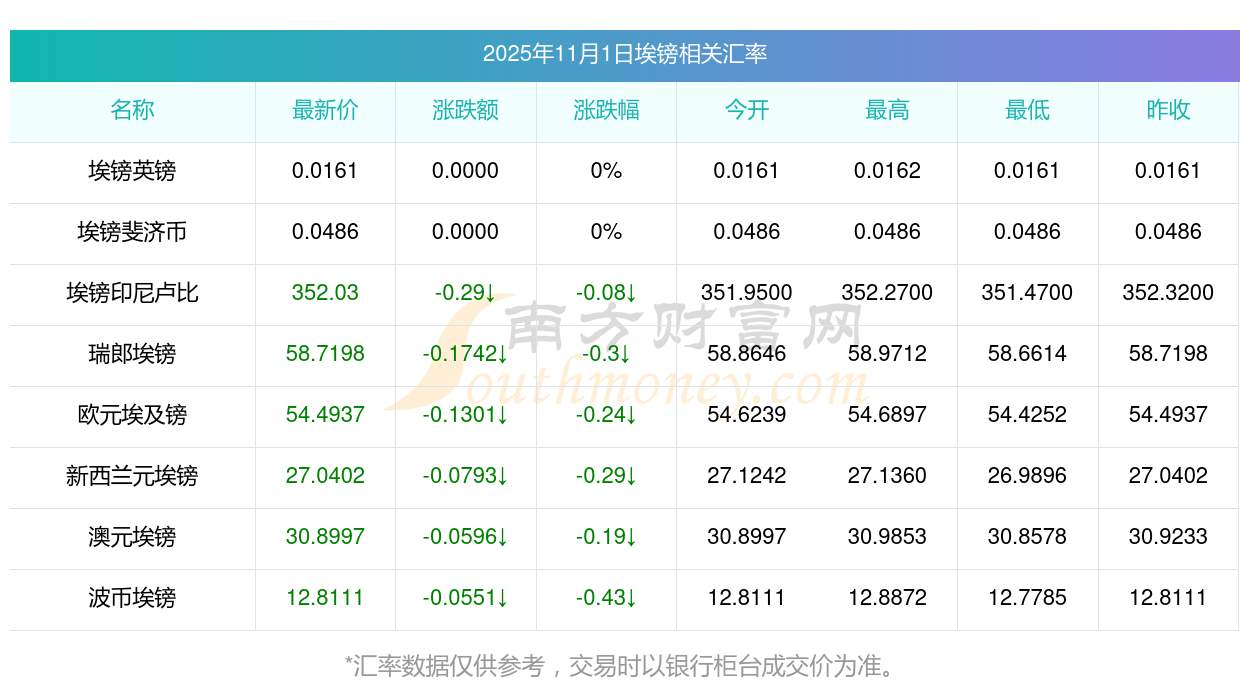
Task: Click latest price 58.7198 in green
Action: click(x=325, y=354)
